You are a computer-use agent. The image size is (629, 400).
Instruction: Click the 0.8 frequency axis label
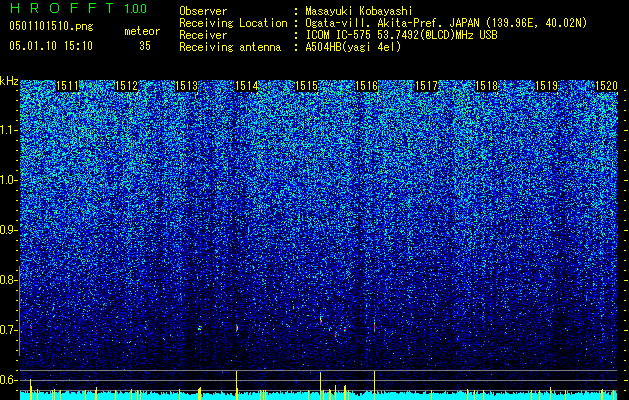pyautogui.click(x=7, y=280)
